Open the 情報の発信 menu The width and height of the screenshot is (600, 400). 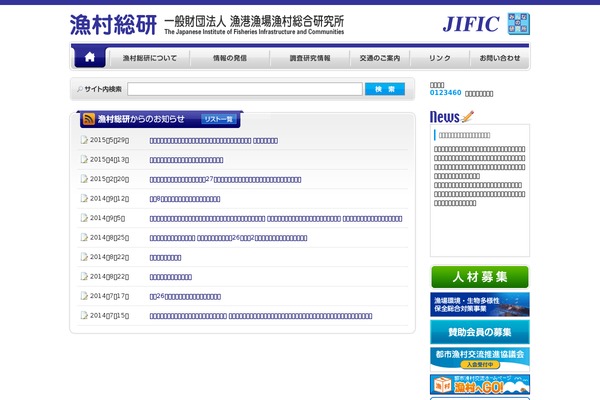click(230, 58)
